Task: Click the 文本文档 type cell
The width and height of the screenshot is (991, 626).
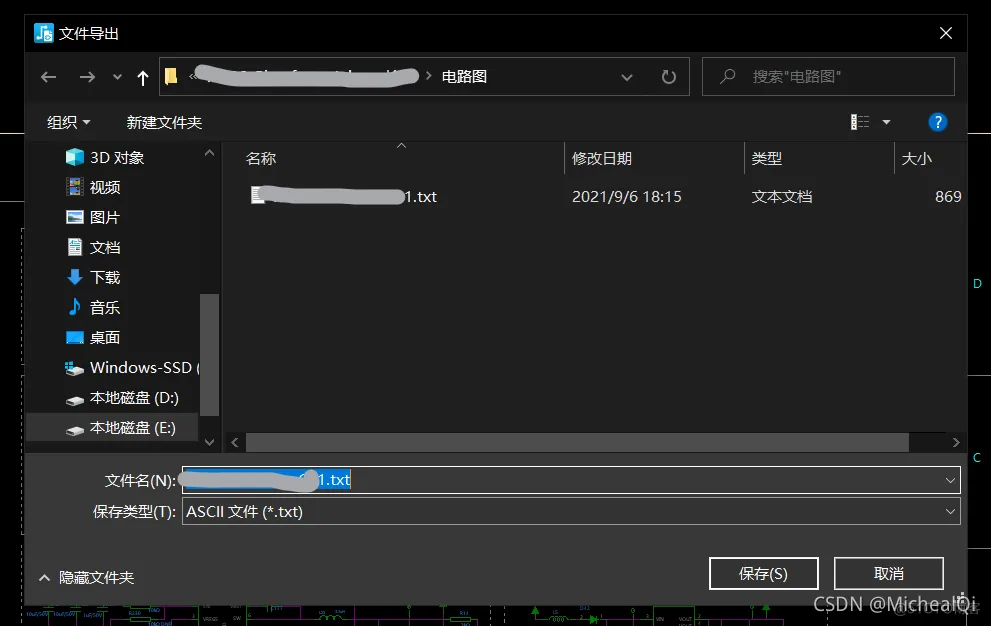Action: pos(782,197)
